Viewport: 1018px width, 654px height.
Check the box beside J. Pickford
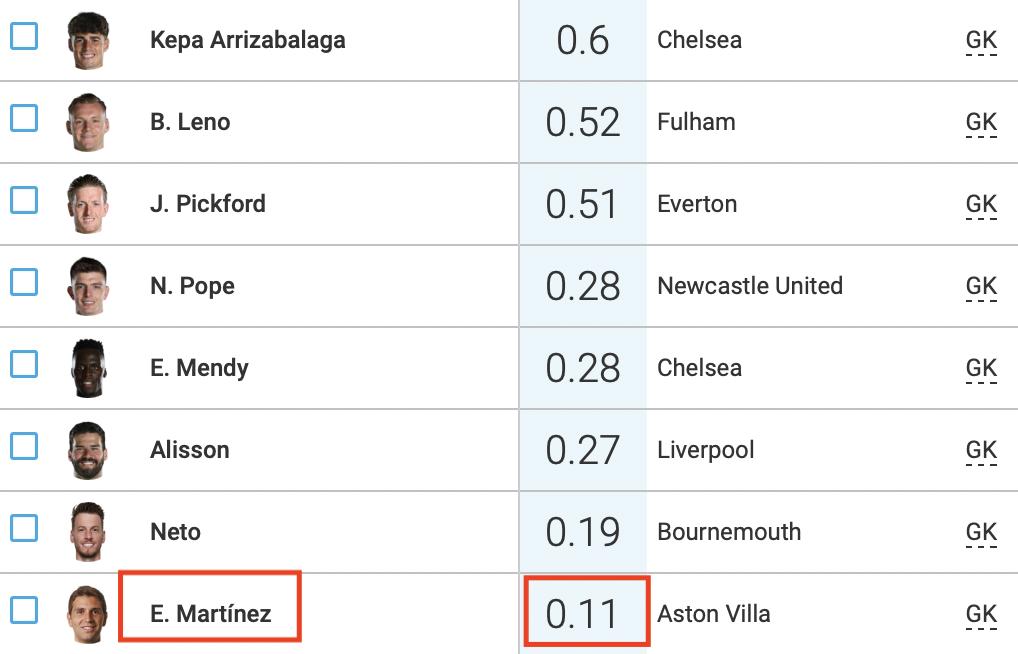click(x=24, y=201)
